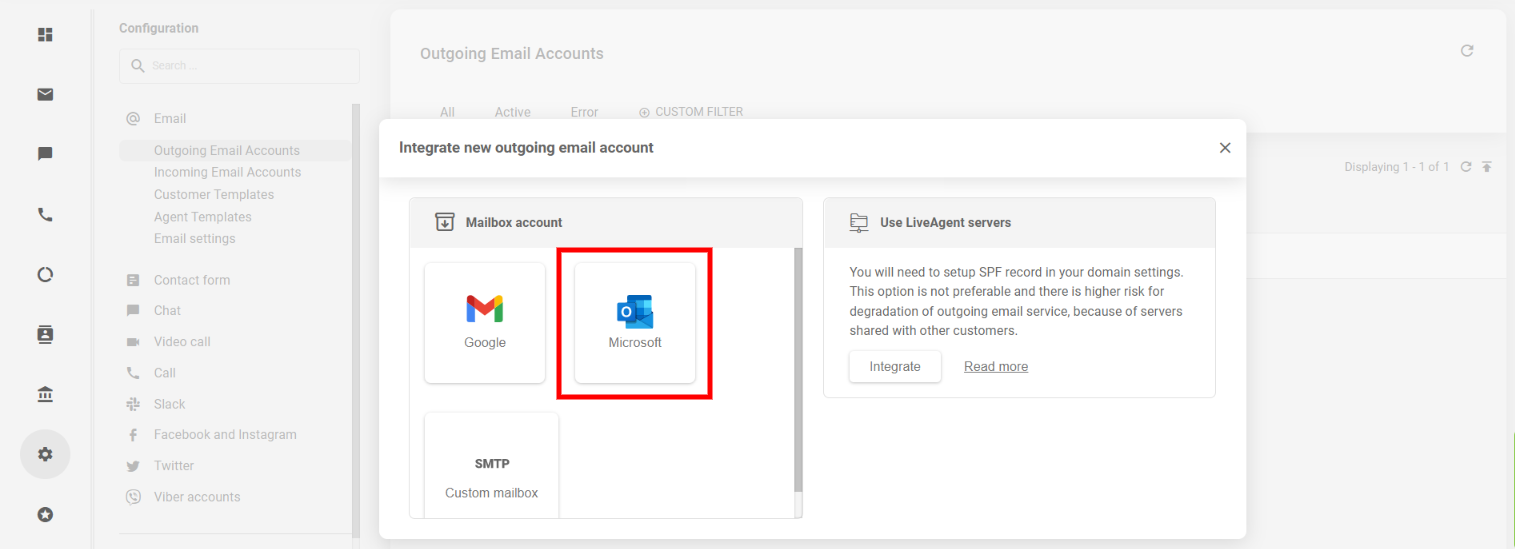Open Incoming Email Accounts in configuration menu

pos(227,172)
